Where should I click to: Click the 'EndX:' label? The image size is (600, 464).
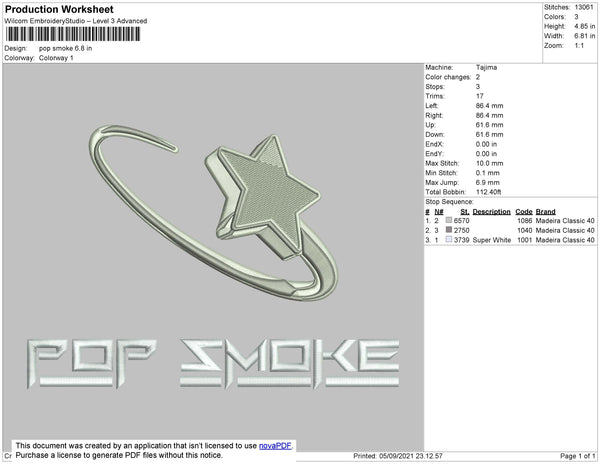click(x=434, y=144)
